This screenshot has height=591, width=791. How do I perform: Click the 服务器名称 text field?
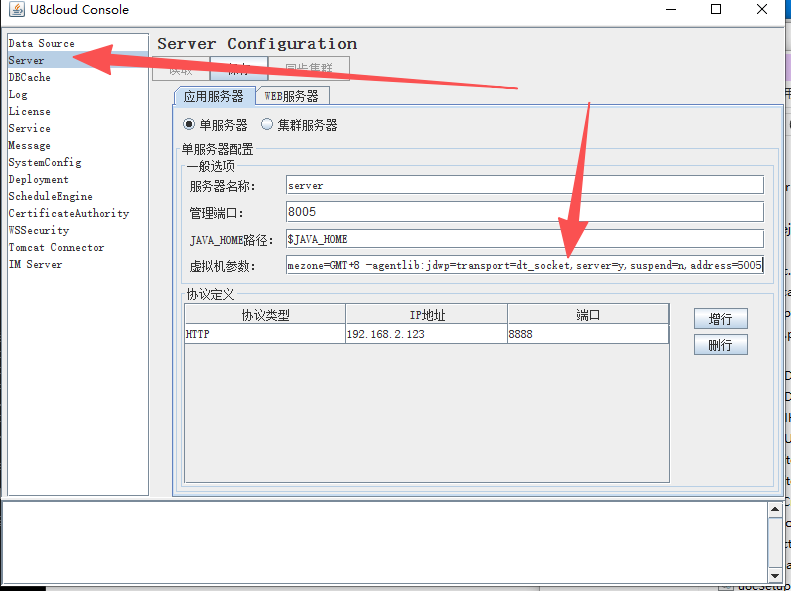coord(524,185)
